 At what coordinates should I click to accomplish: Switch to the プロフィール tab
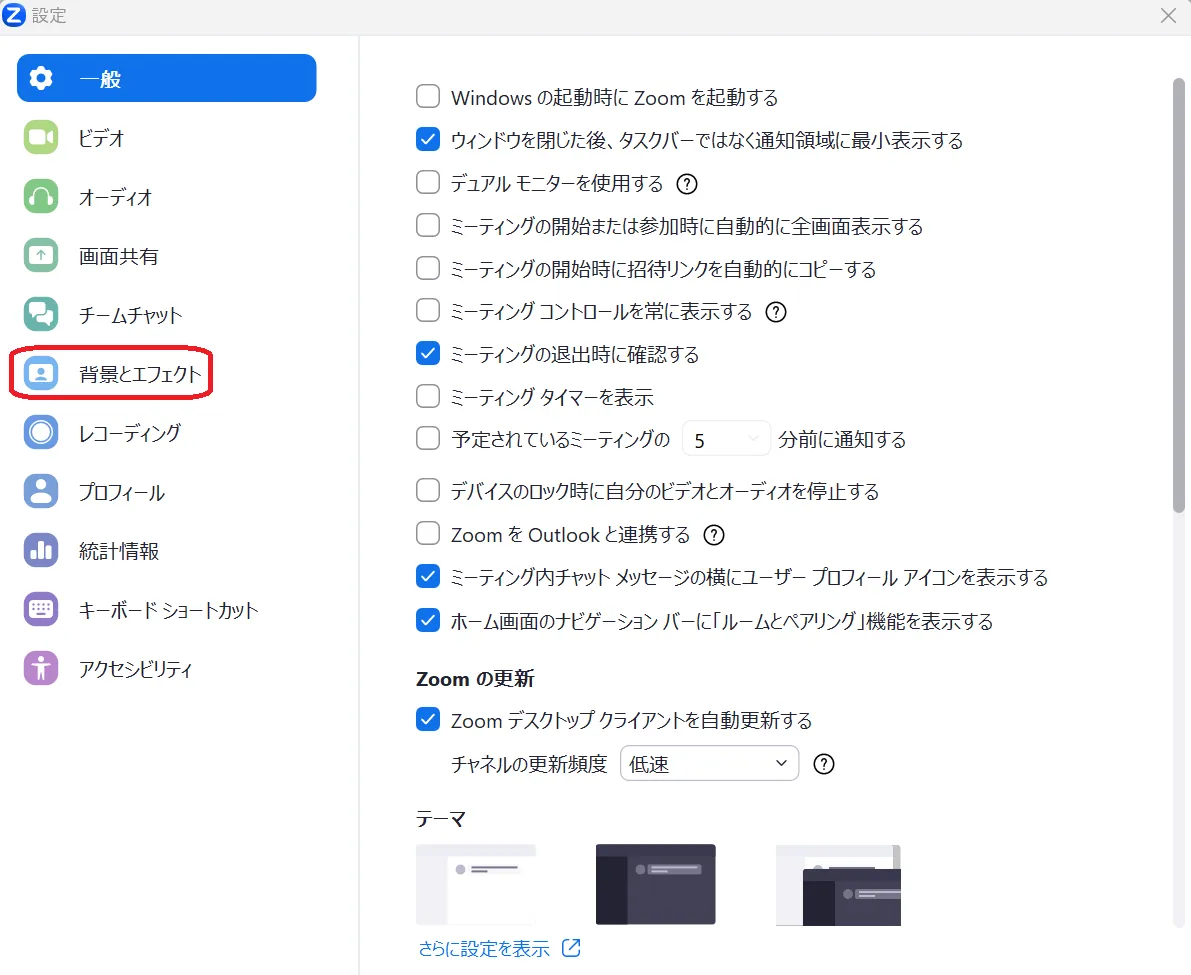tap(121, 492)
